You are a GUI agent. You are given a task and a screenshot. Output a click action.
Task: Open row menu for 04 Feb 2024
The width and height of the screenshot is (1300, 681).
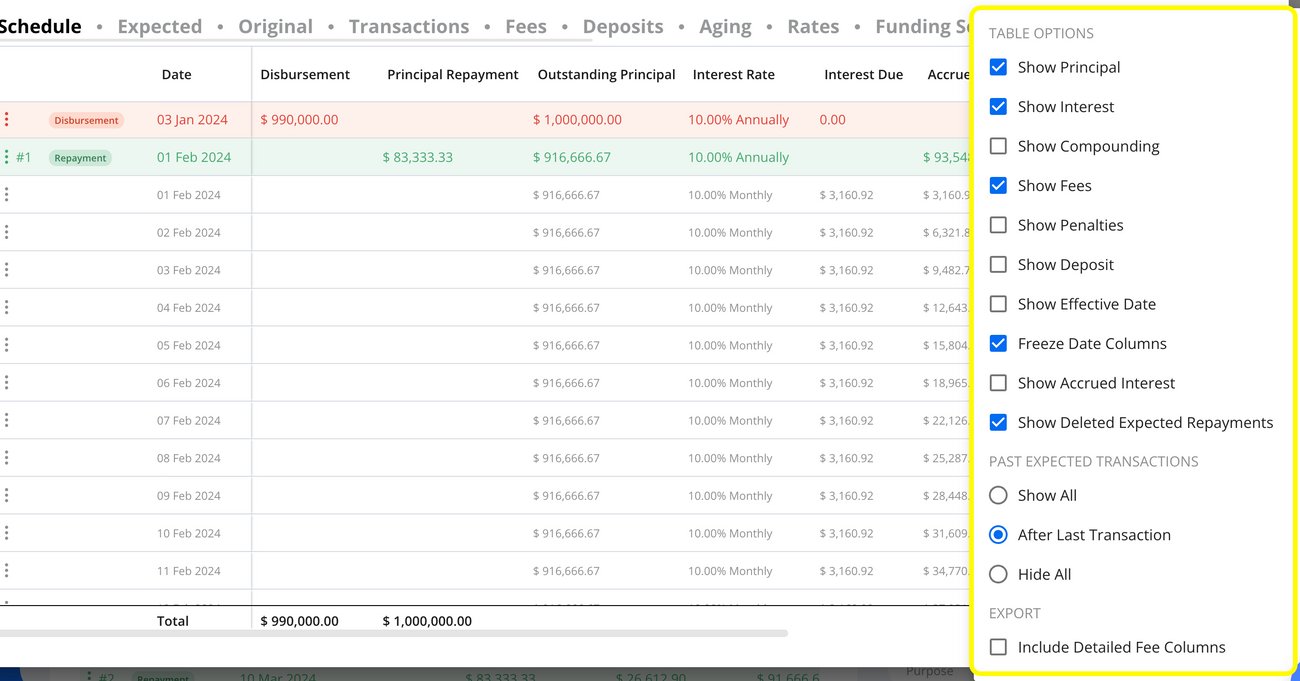pos(7,307)
